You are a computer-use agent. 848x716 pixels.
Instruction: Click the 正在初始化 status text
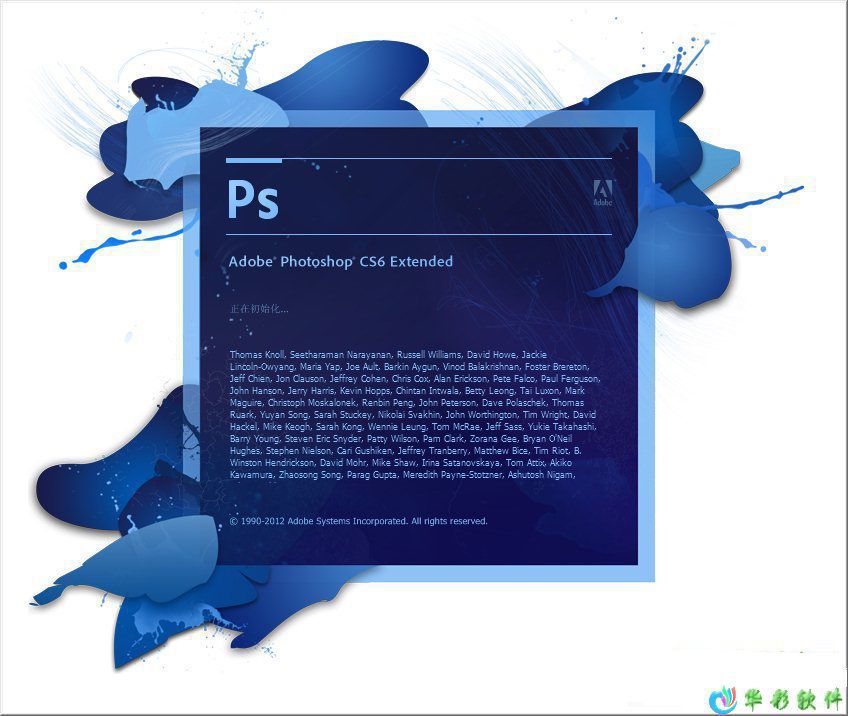[259, 309]
